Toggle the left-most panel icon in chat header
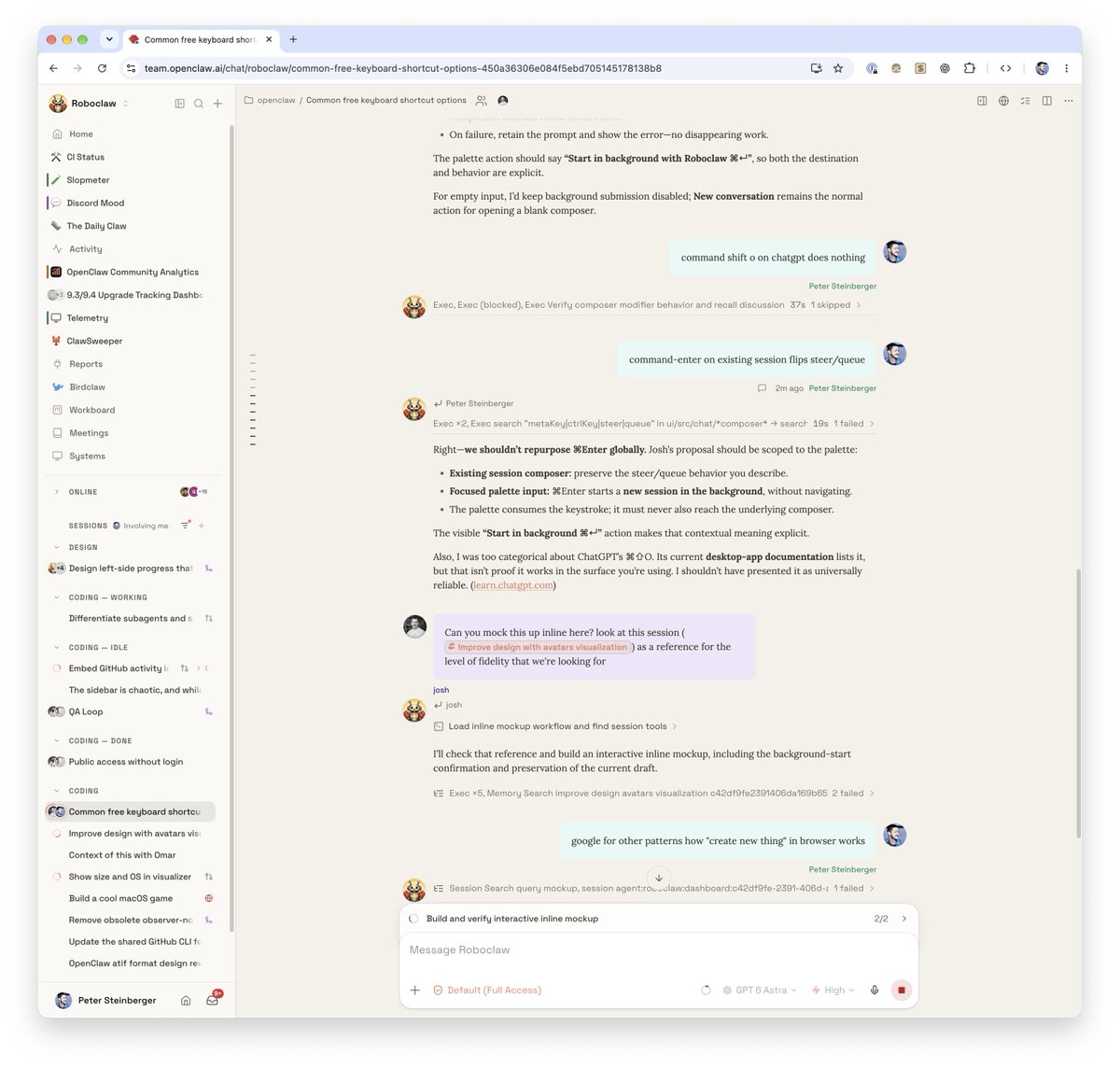The height and width of the screenshot is (1068, 1120). click(x=982, y=101)
